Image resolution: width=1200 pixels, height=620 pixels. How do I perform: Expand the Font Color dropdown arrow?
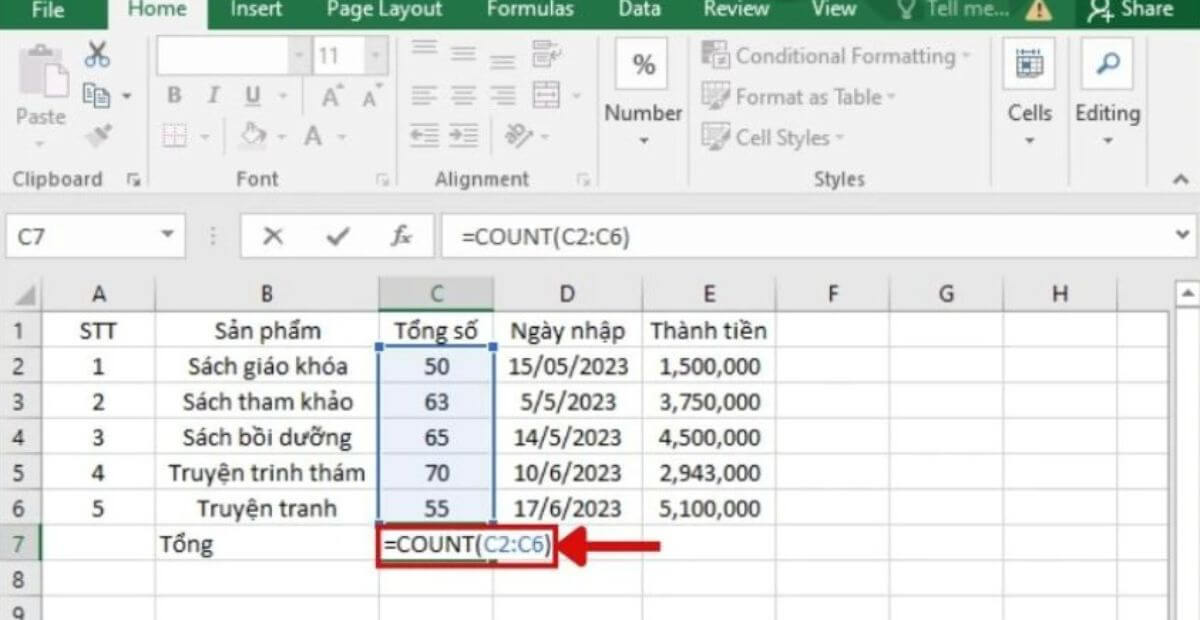pyautogui.click(x=341, y=136)
